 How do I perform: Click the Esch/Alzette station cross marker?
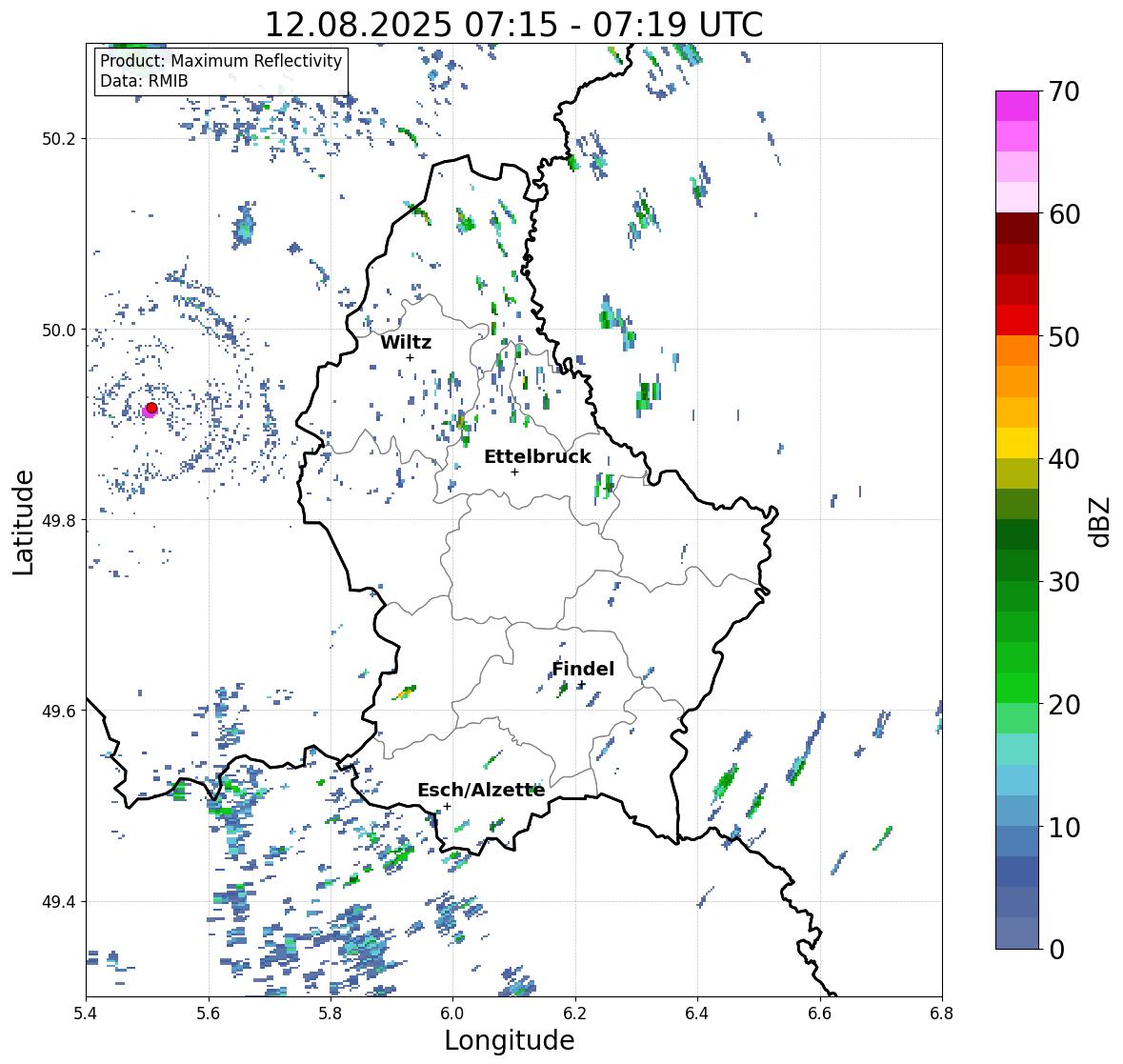click(447, 806)
